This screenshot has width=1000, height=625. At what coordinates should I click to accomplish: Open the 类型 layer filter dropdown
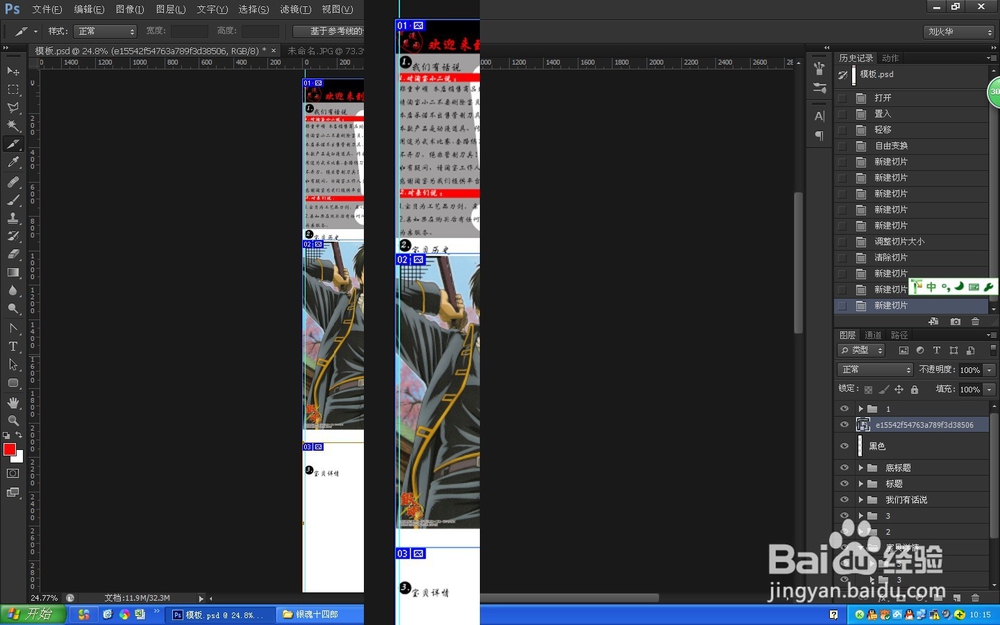pos(861,350)
